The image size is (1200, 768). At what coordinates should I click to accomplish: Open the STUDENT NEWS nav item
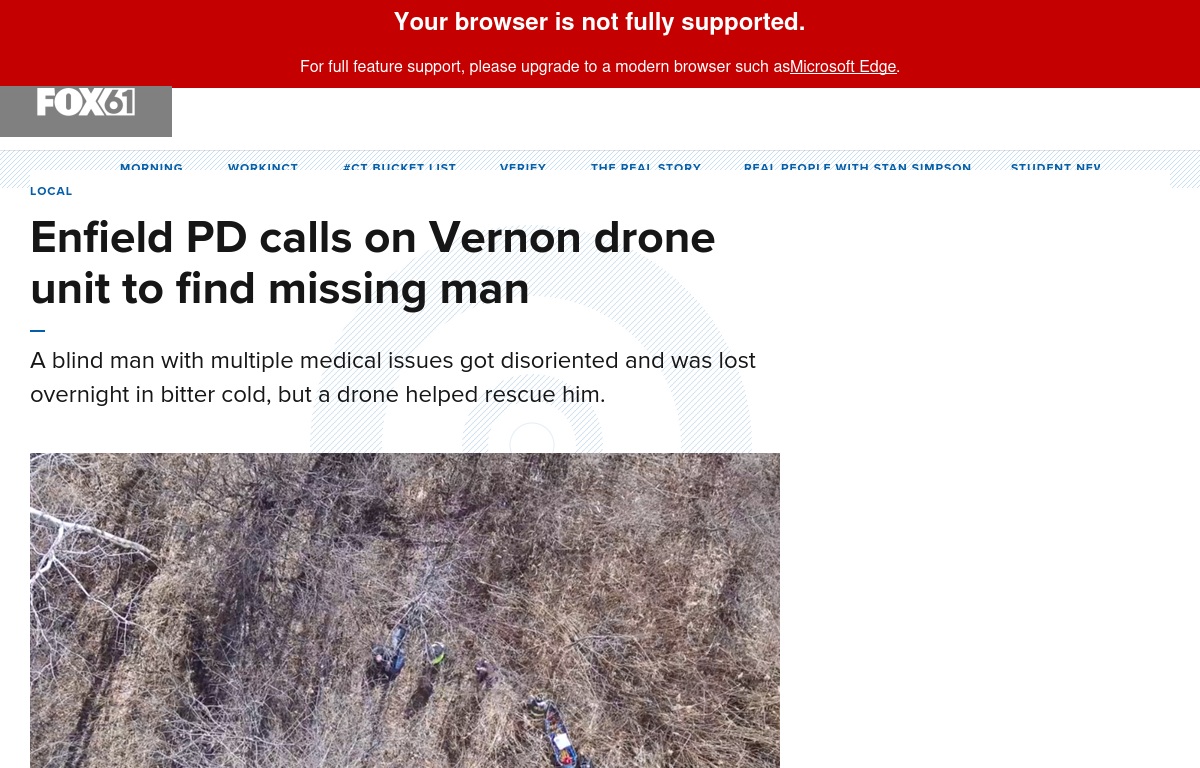(1056, 167)
